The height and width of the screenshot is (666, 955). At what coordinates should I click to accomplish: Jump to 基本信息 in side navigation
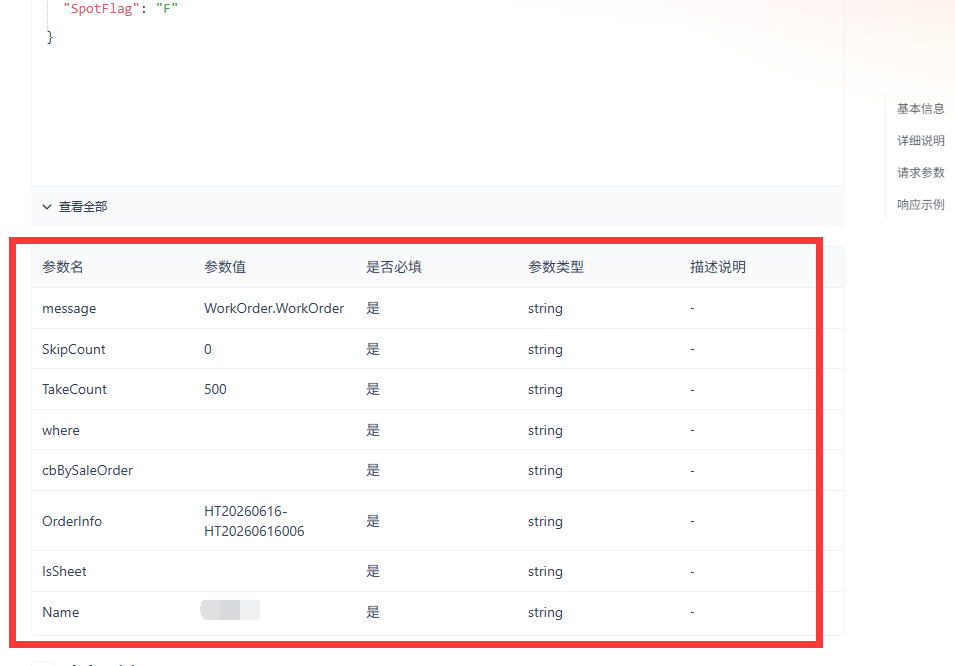point(920,108)
